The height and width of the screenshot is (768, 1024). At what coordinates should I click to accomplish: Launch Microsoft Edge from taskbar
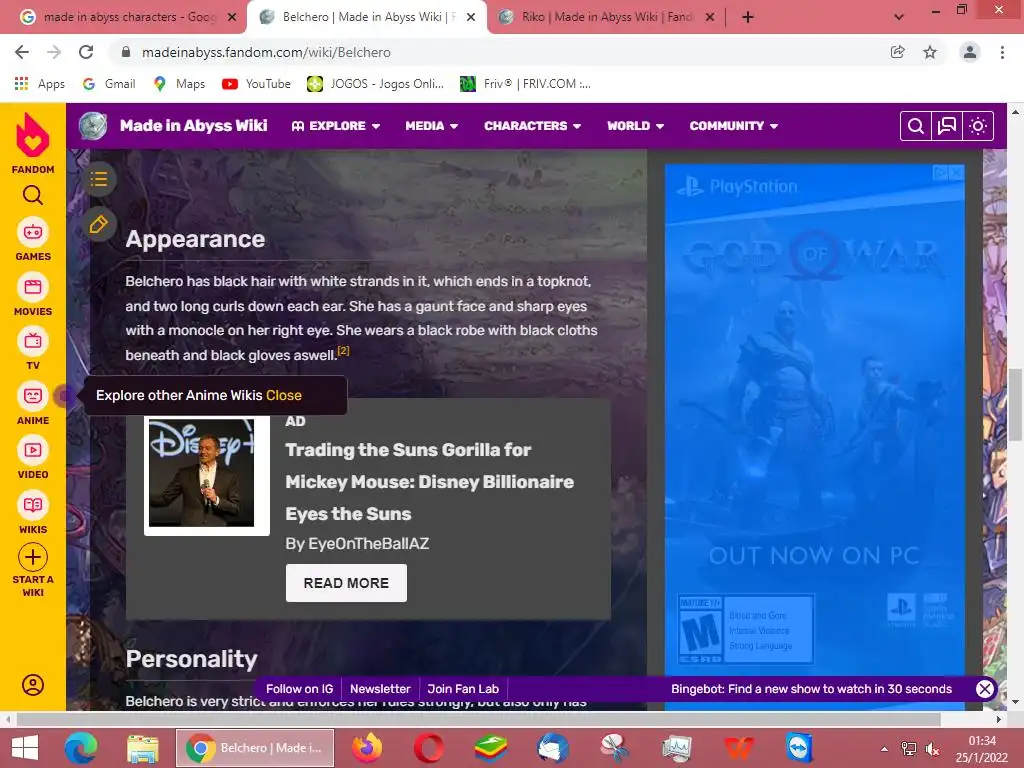(x=81, y=748)
